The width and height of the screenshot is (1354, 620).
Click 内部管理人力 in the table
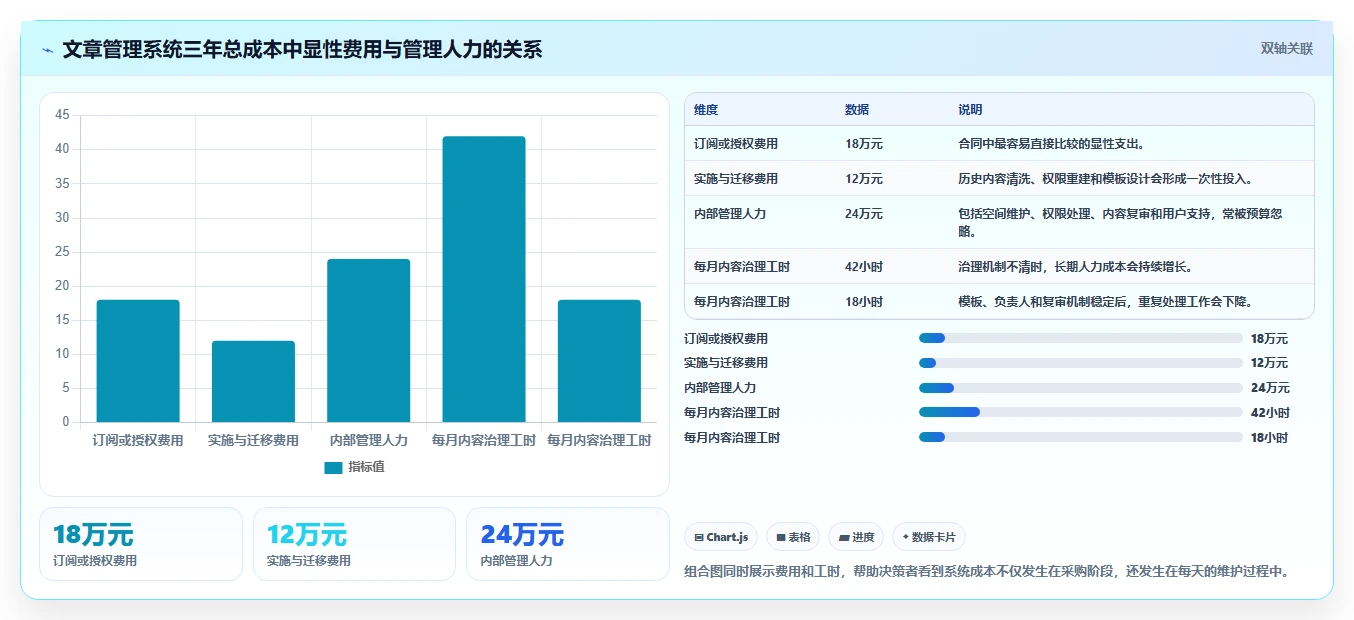coord(730,214)
